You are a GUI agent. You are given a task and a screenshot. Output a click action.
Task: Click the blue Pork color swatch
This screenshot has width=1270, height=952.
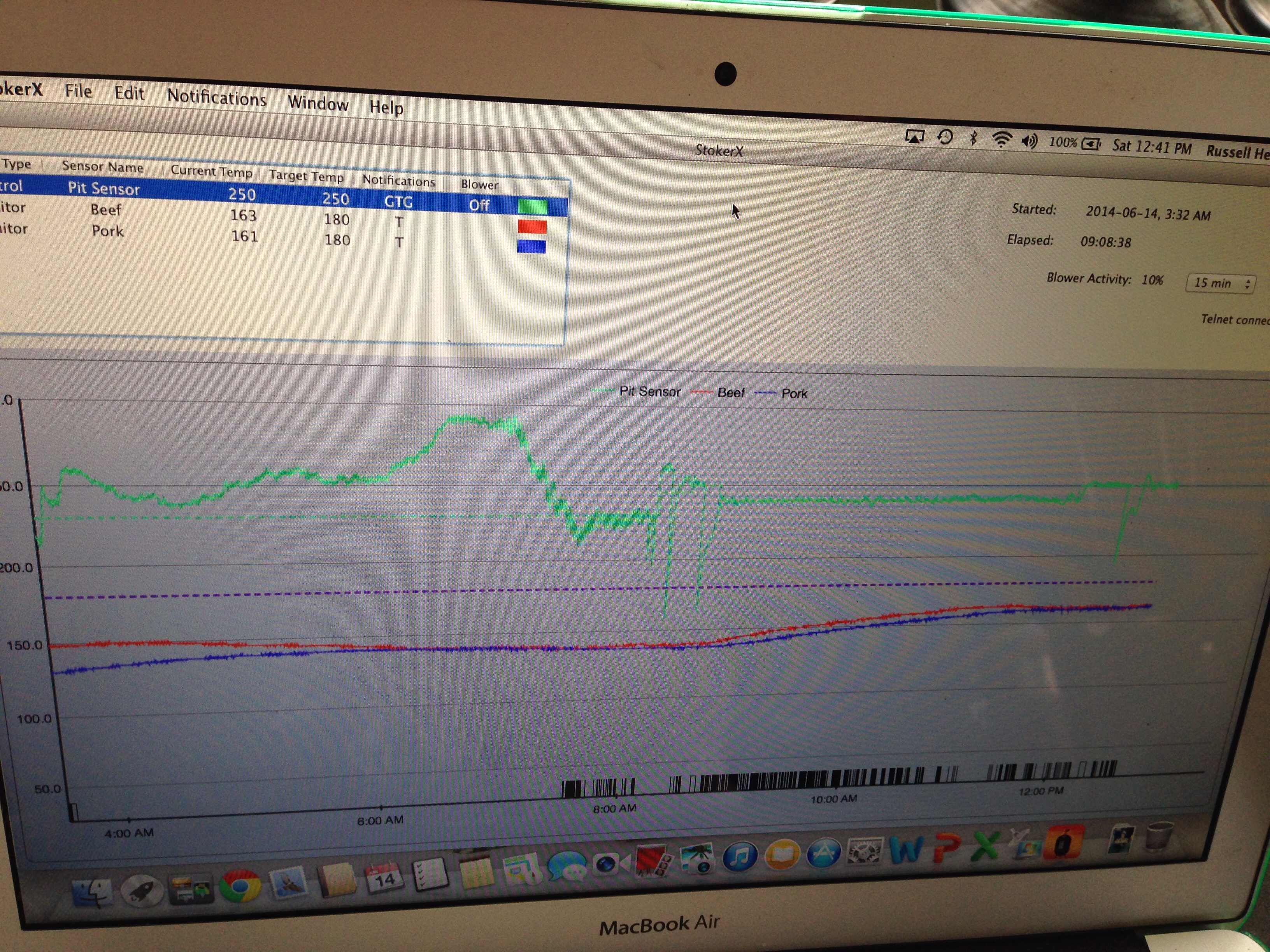tap(531, 247)
